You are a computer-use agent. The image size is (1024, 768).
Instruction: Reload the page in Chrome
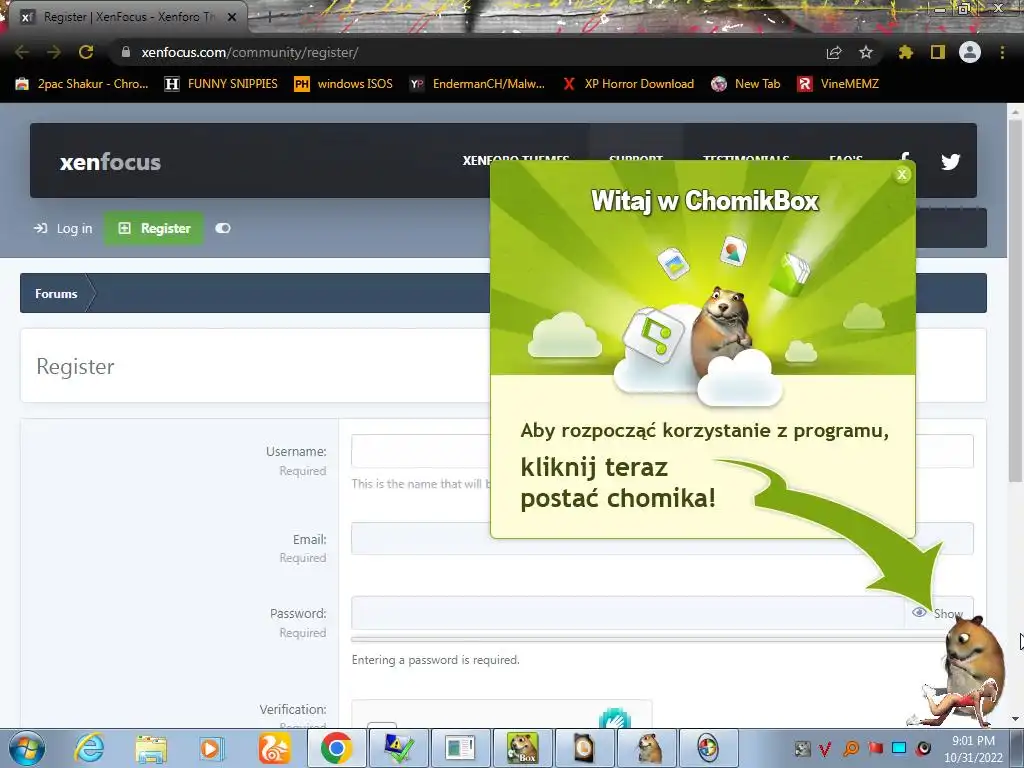[x=86, y=52]
